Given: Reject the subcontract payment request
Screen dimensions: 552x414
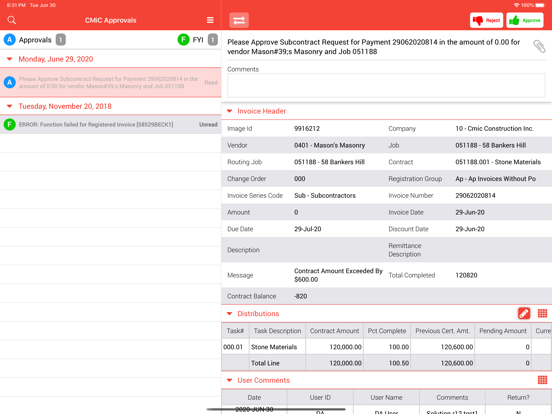Looking at the screenshot, I should point(486,20).
